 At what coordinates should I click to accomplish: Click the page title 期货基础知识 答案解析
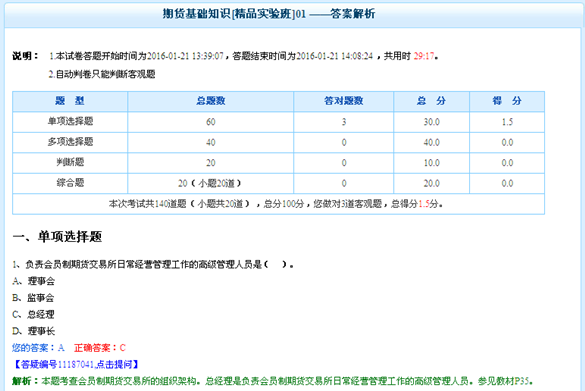(x=269, y=14)
